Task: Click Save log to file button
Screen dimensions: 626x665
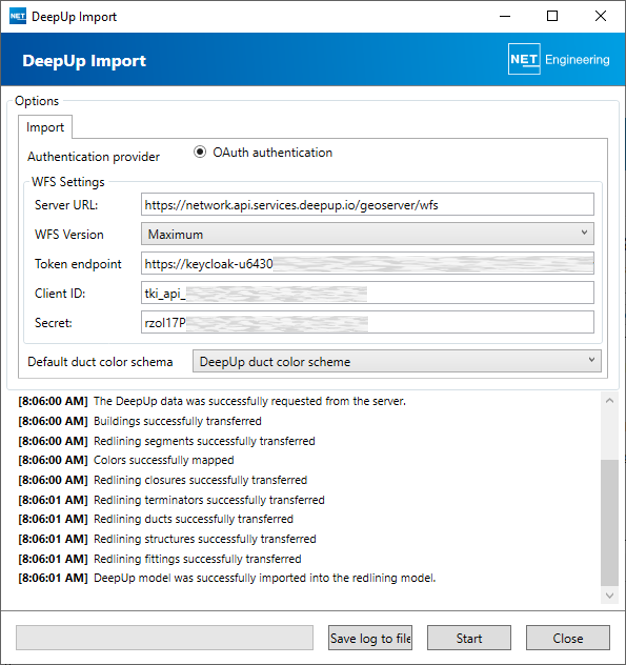Action: click(x=370, y=638)
